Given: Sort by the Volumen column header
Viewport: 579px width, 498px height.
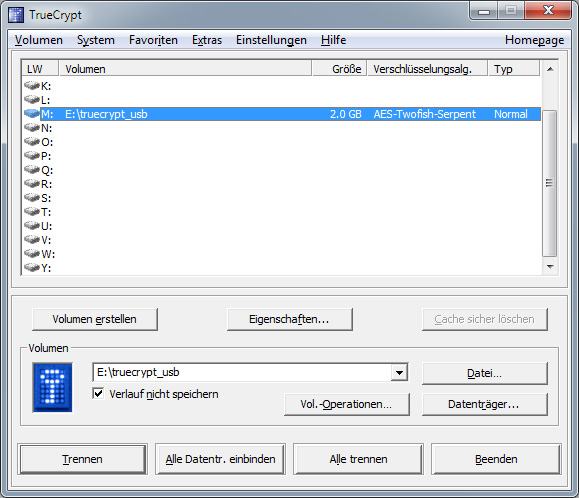Looking at the screenshot, I should point(185,69).
